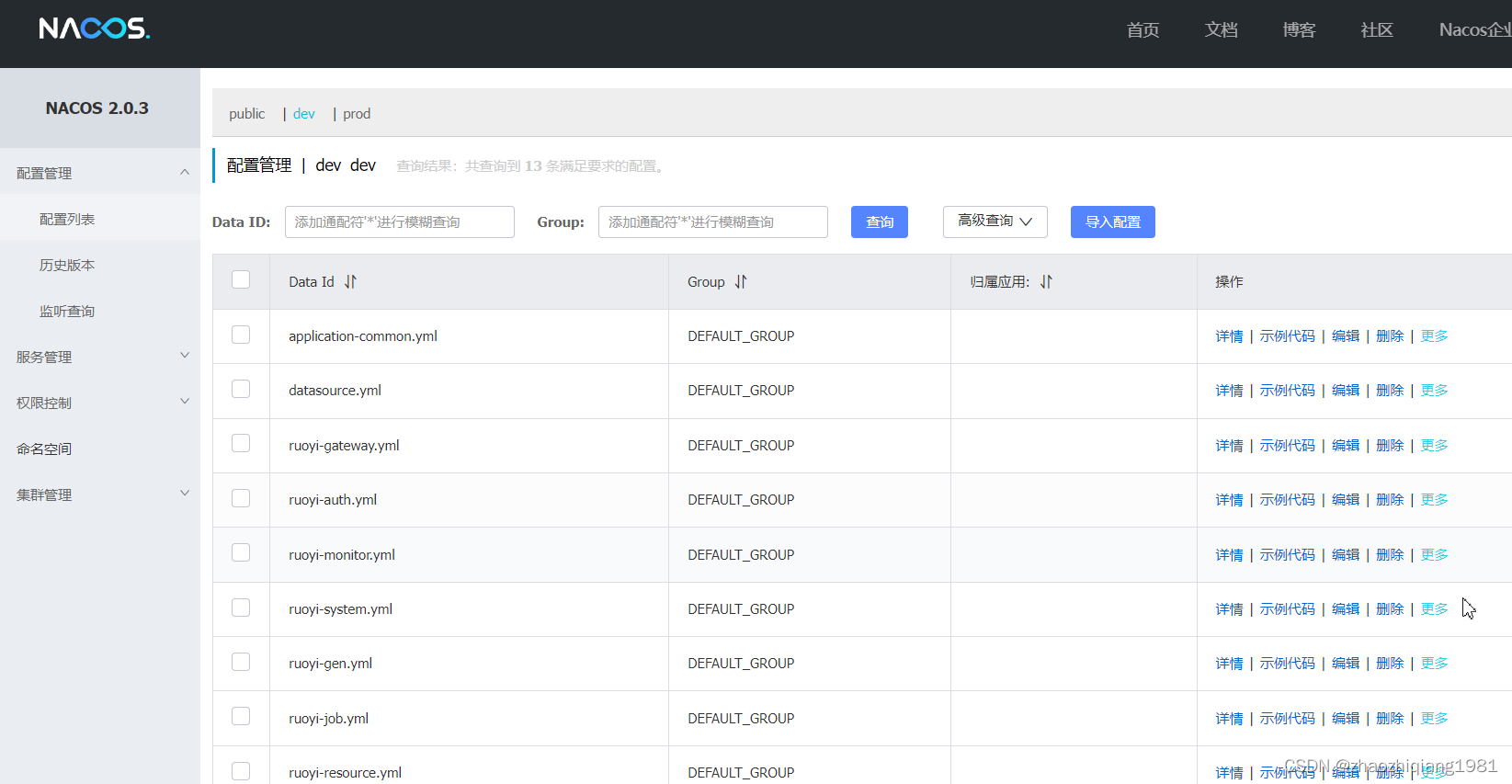Switch to the public namespace tab

pyautogui.click(x=247, y=114)
